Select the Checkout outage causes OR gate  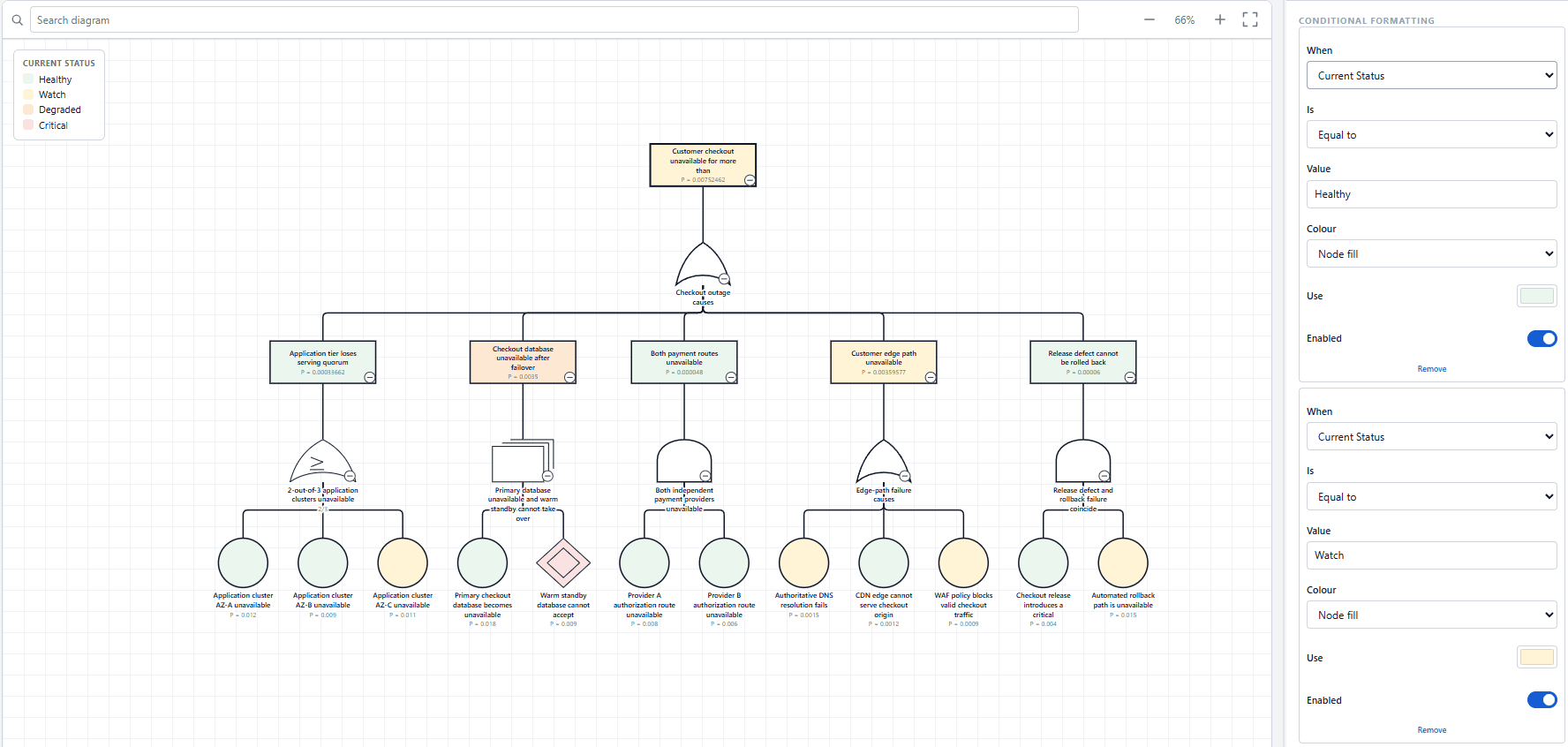[703, 264]
